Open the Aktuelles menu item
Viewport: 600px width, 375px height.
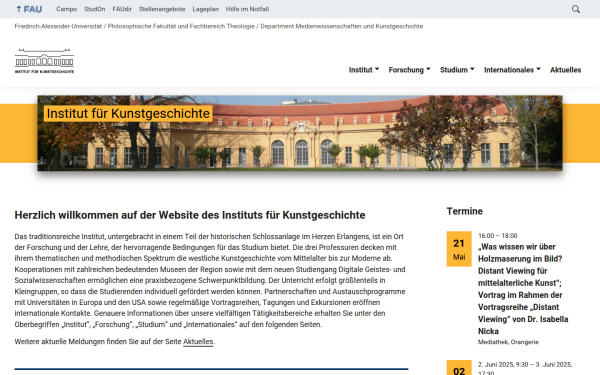[566, 70]
